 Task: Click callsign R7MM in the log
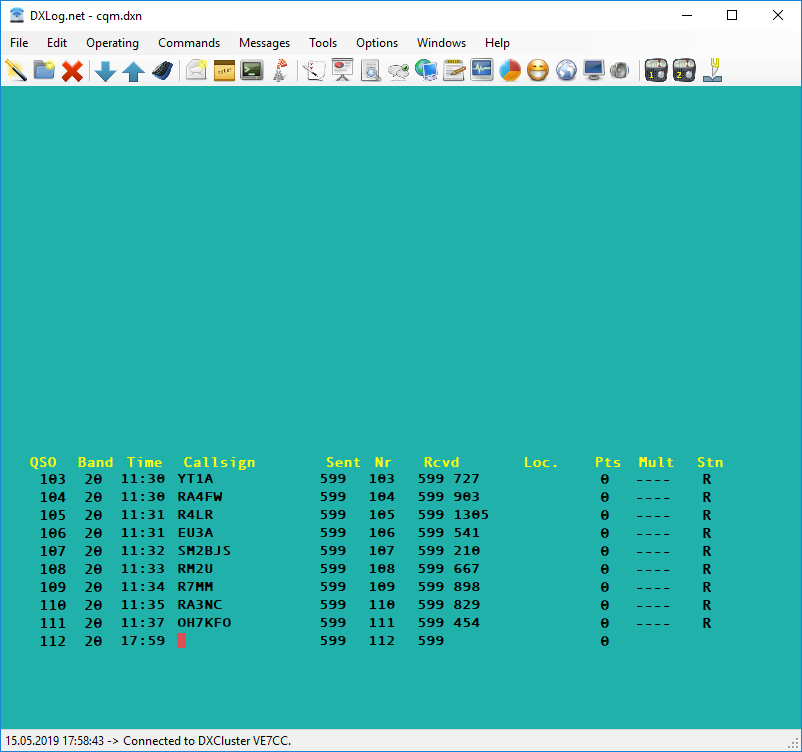tap(195, 587)
